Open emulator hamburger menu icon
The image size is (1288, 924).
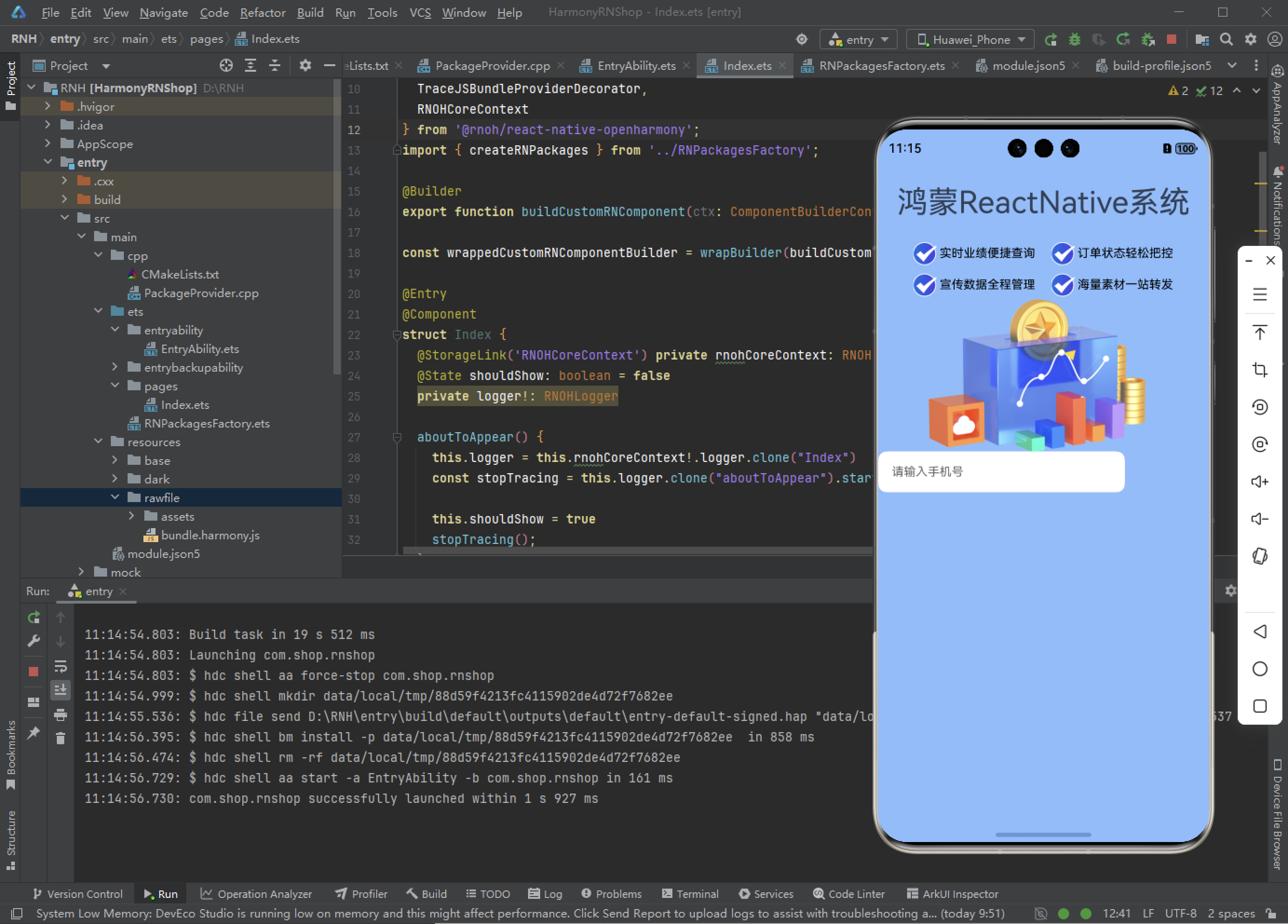click(x=1260, y=294)
